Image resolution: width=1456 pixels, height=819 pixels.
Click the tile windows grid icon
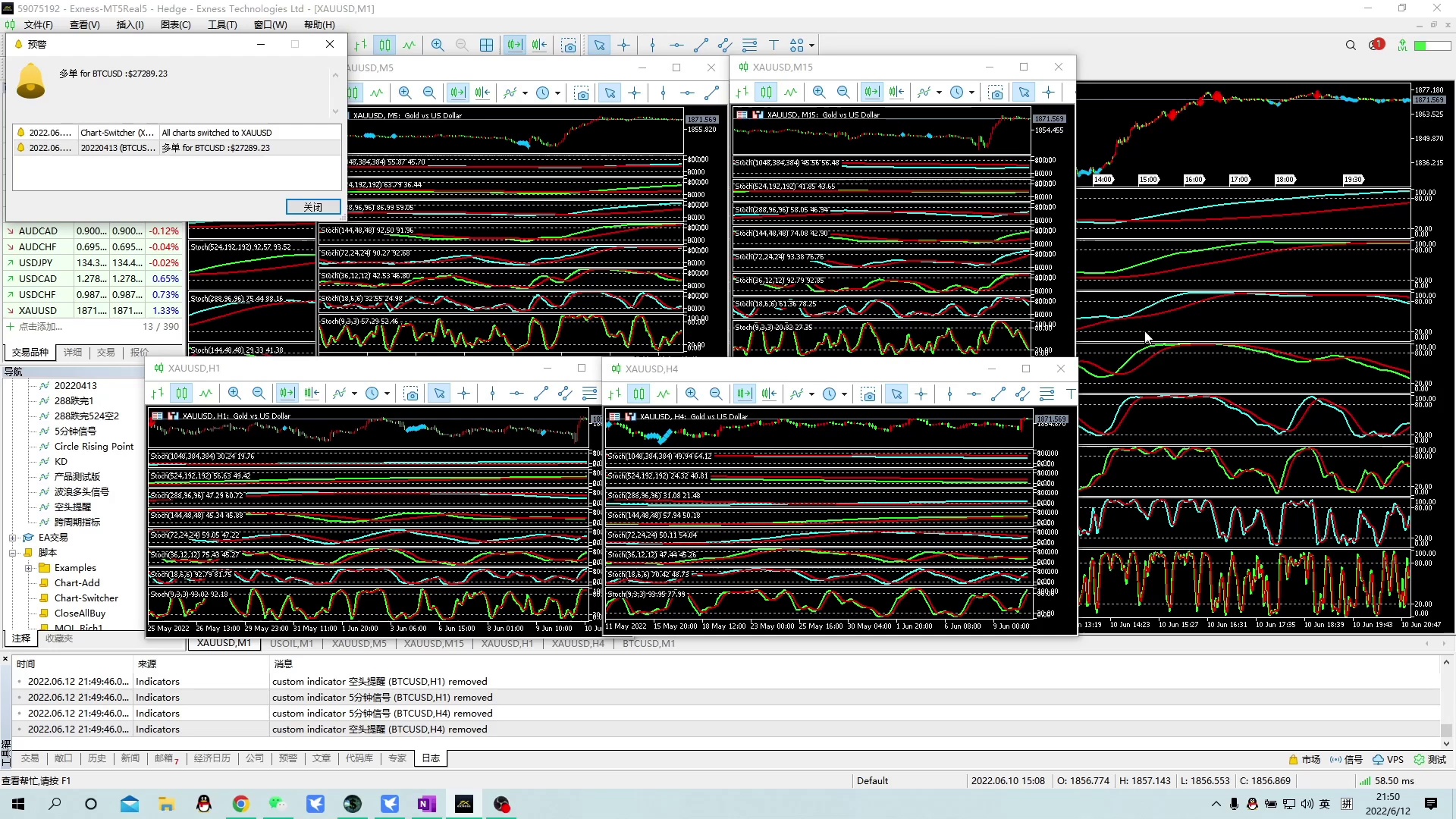(x=487, y=45)
